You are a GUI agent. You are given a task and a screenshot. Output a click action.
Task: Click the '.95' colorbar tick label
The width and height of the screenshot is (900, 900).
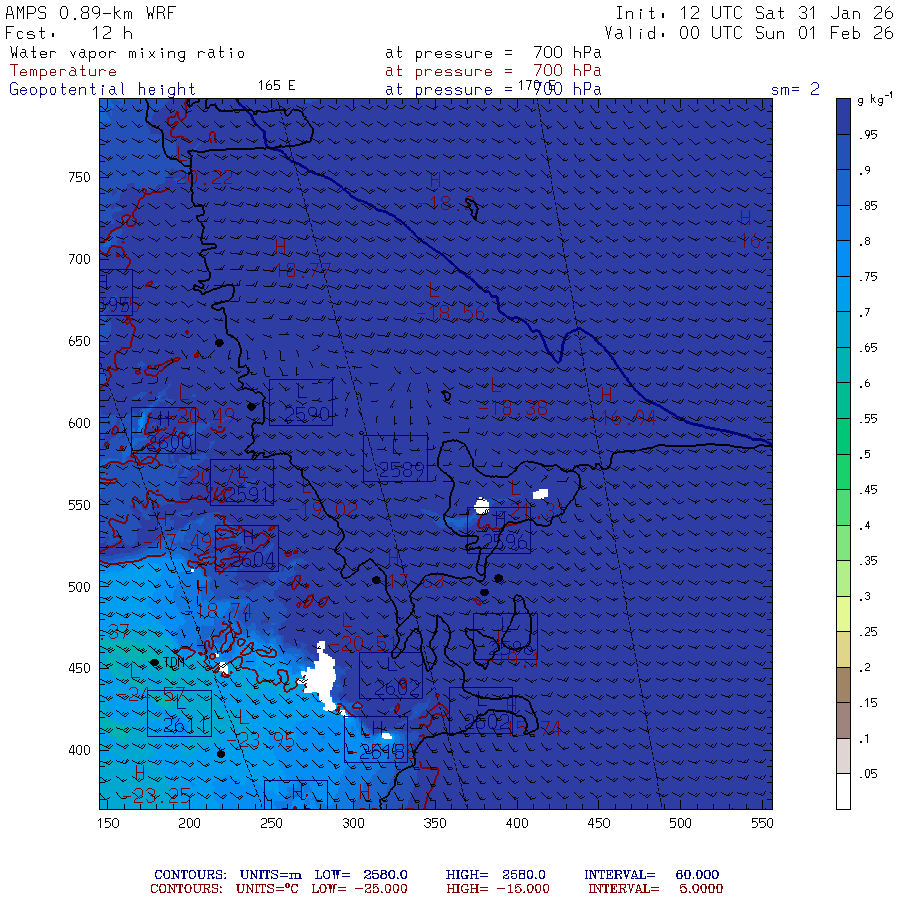tap(868, 135)
